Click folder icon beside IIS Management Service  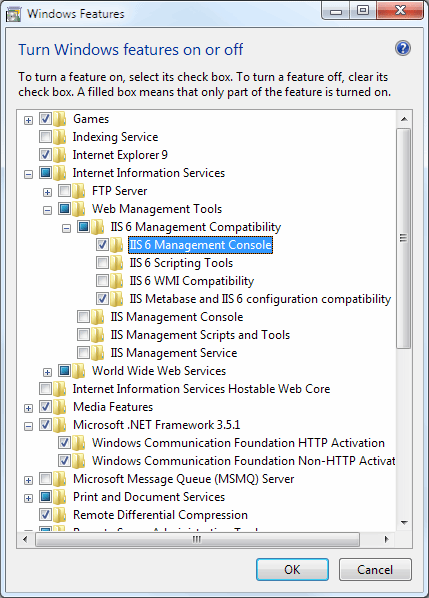point(98,353)
